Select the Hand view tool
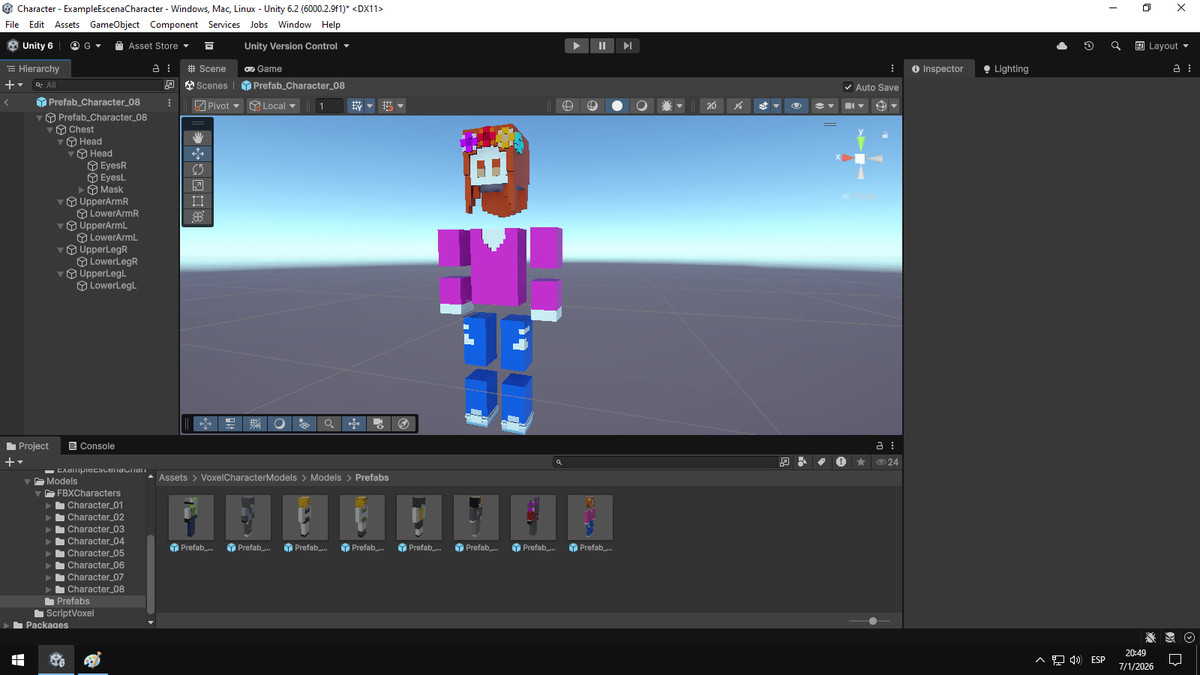Image resolution: width=1200 pixels, height=675 pixels. tap(197, 137)
